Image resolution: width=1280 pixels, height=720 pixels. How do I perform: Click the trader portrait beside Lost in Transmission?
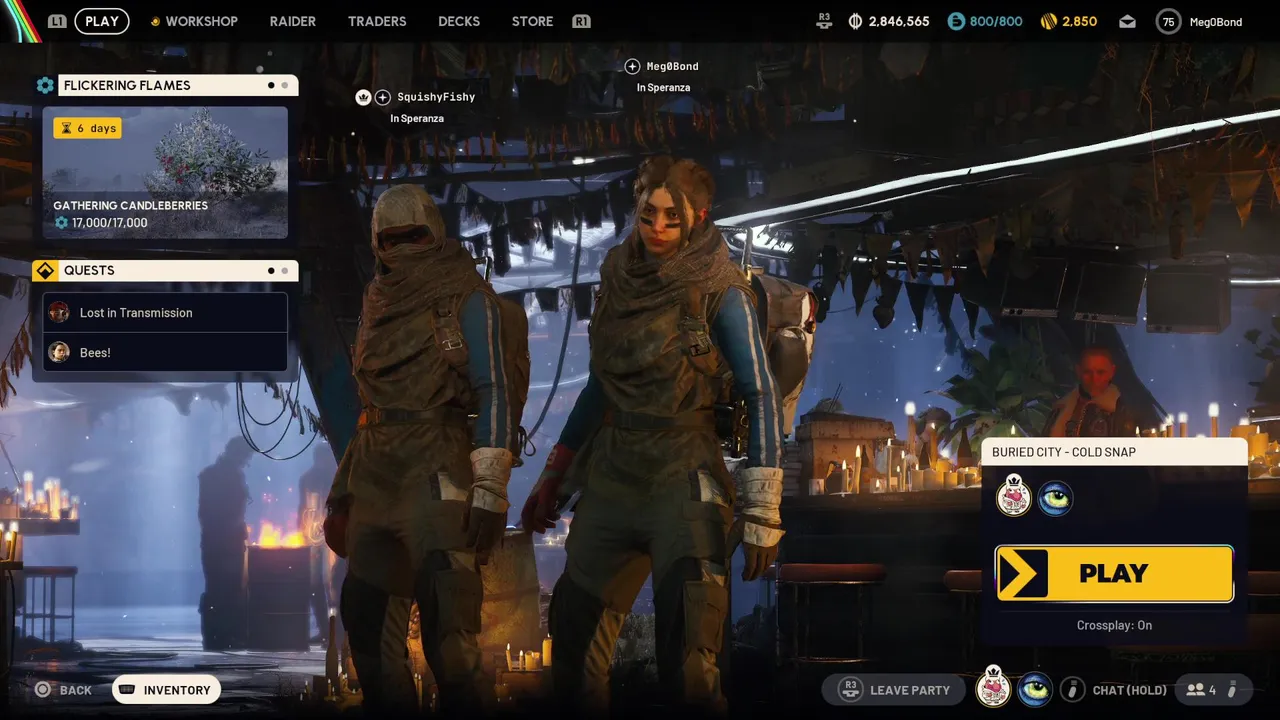click(x=59, y=313)
